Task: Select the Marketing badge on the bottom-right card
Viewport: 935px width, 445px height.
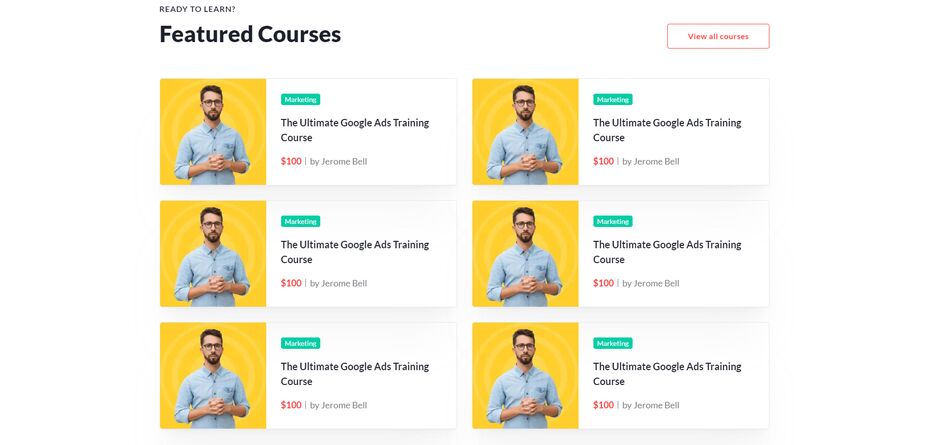Action: [x=613, y=344]
